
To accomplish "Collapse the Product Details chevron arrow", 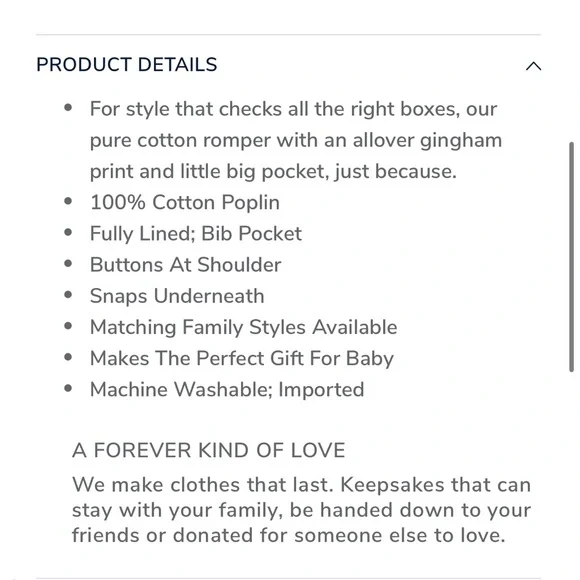I will click(x=533, y=66).
